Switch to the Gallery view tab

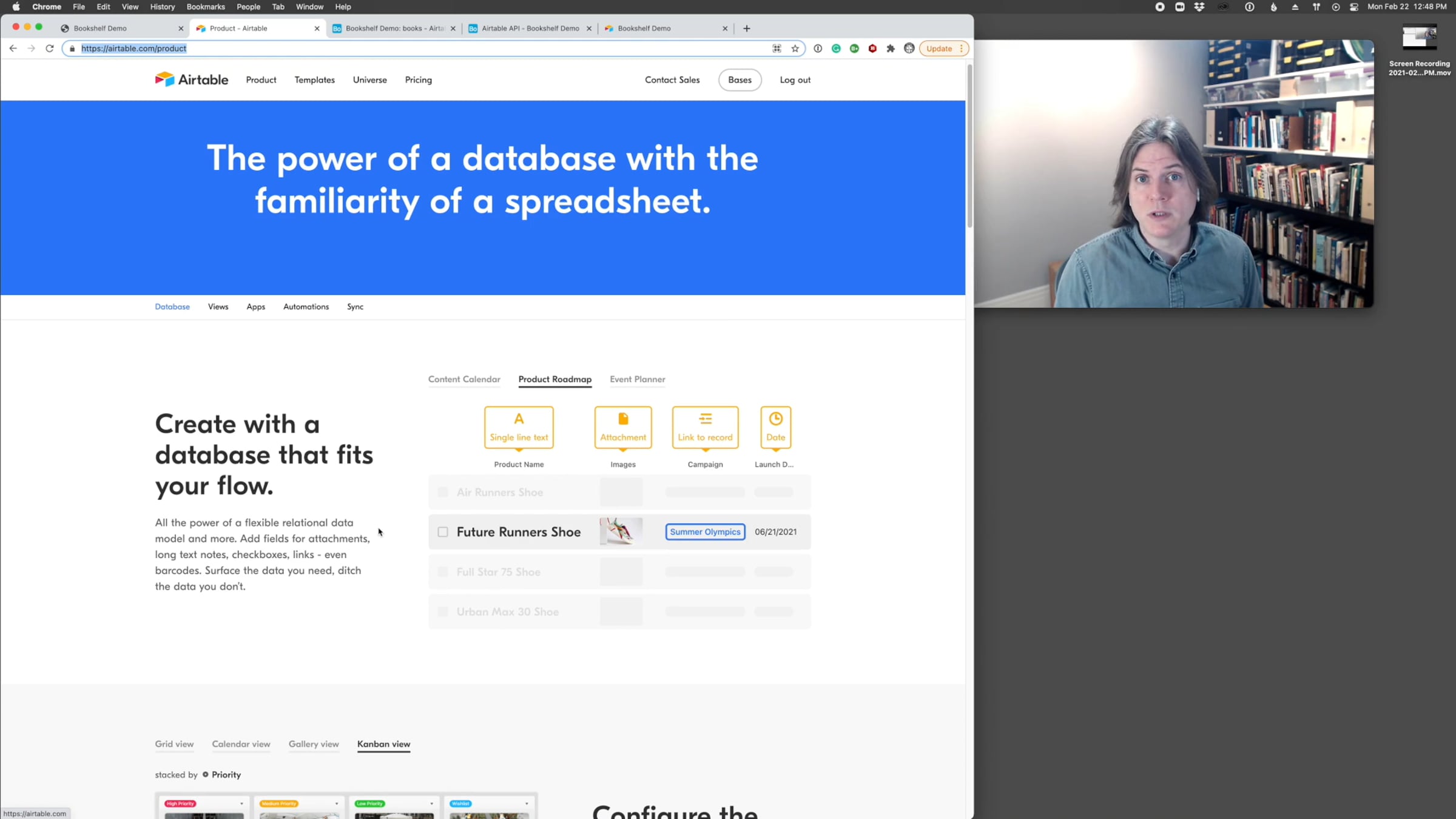pyautogui.click(x=314, y=744)
